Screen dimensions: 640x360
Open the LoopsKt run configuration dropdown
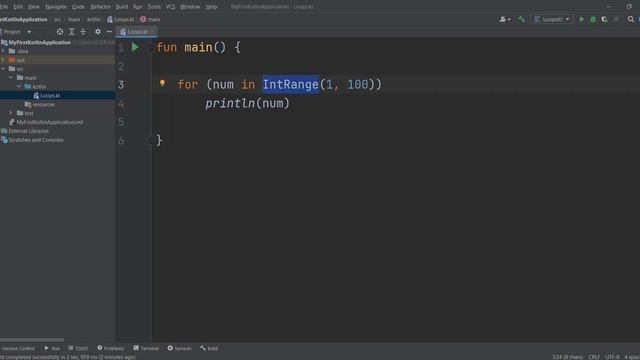click(x=551, y=19)
